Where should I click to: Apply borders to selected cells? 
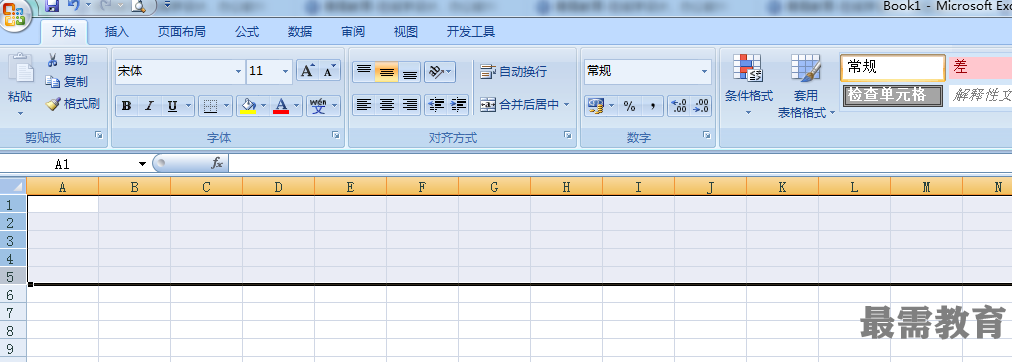pyautogui.click(x=210, y=106)
